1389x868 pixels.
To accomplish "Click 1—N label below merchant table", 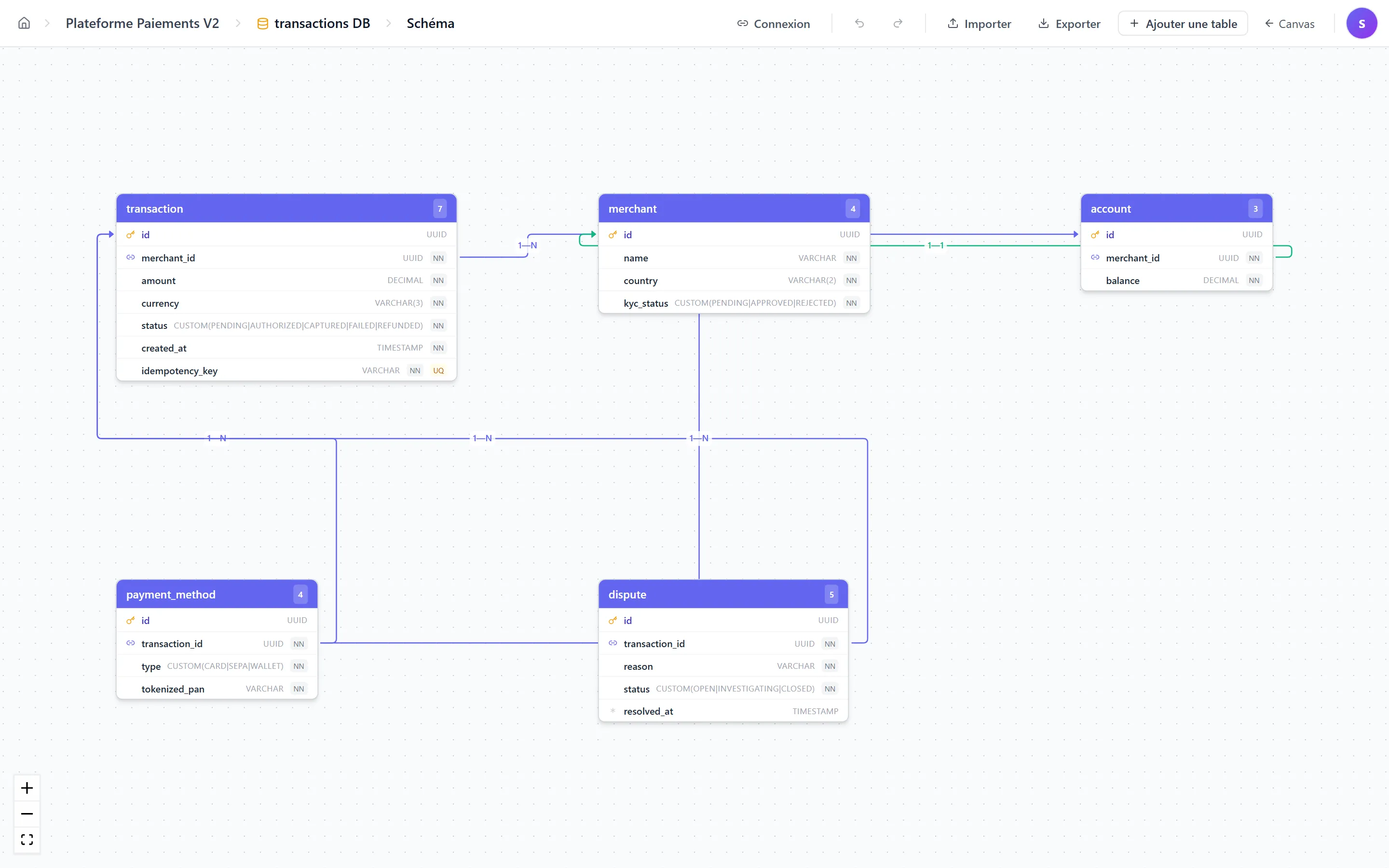I will [x=699, y=438].
